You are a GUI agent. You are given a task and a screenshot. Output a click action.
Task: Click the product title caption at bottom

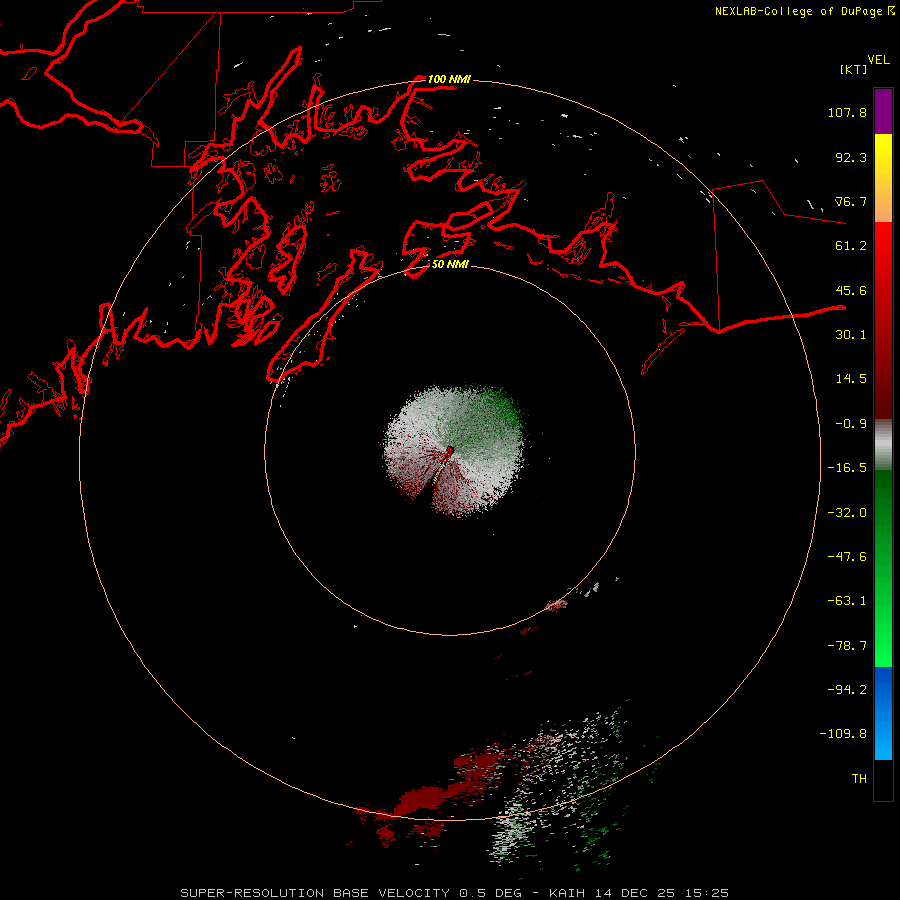click(455, 893)
